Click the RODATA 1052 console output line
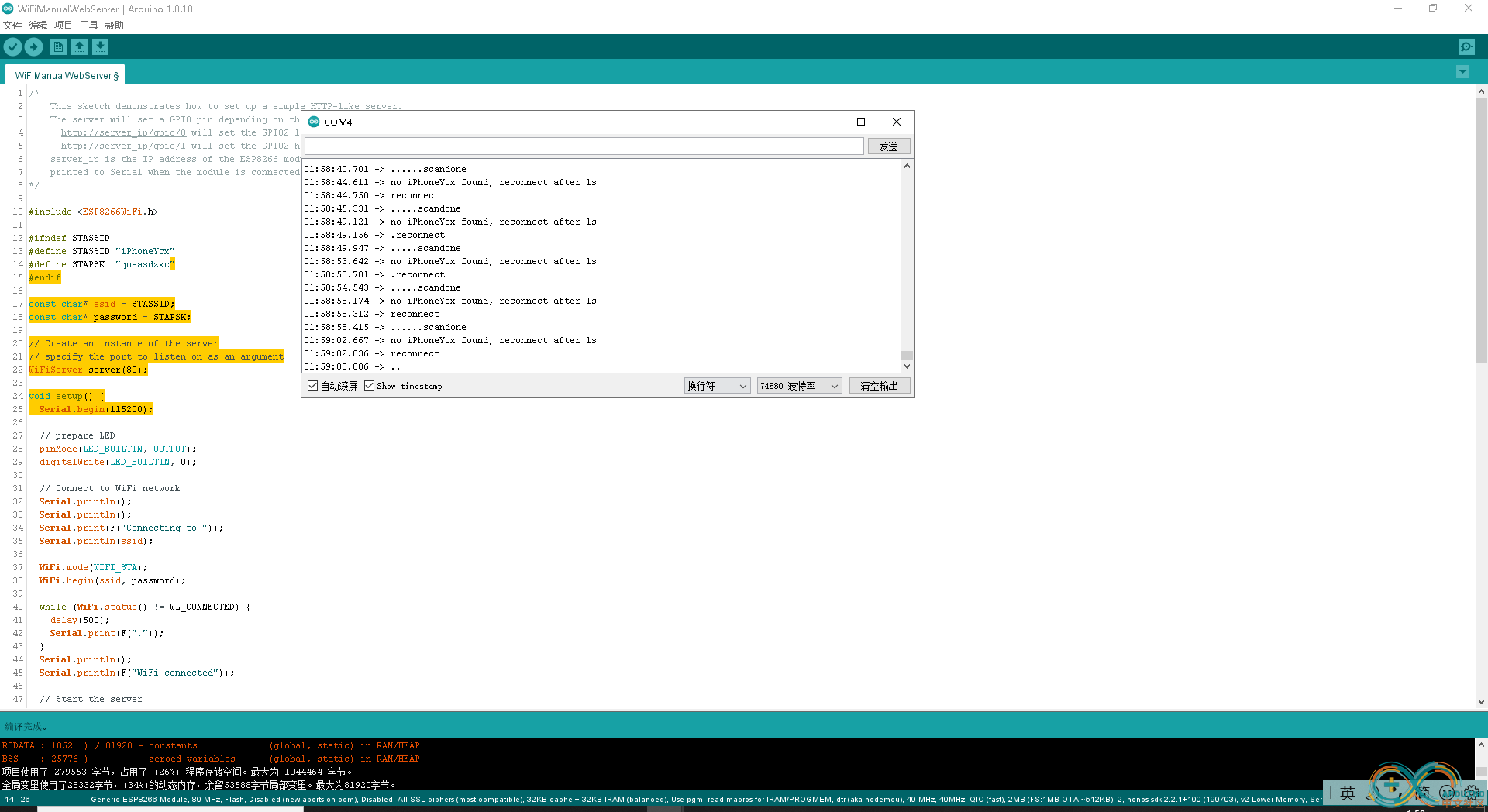1488x812 pixels. click(211, 745)
